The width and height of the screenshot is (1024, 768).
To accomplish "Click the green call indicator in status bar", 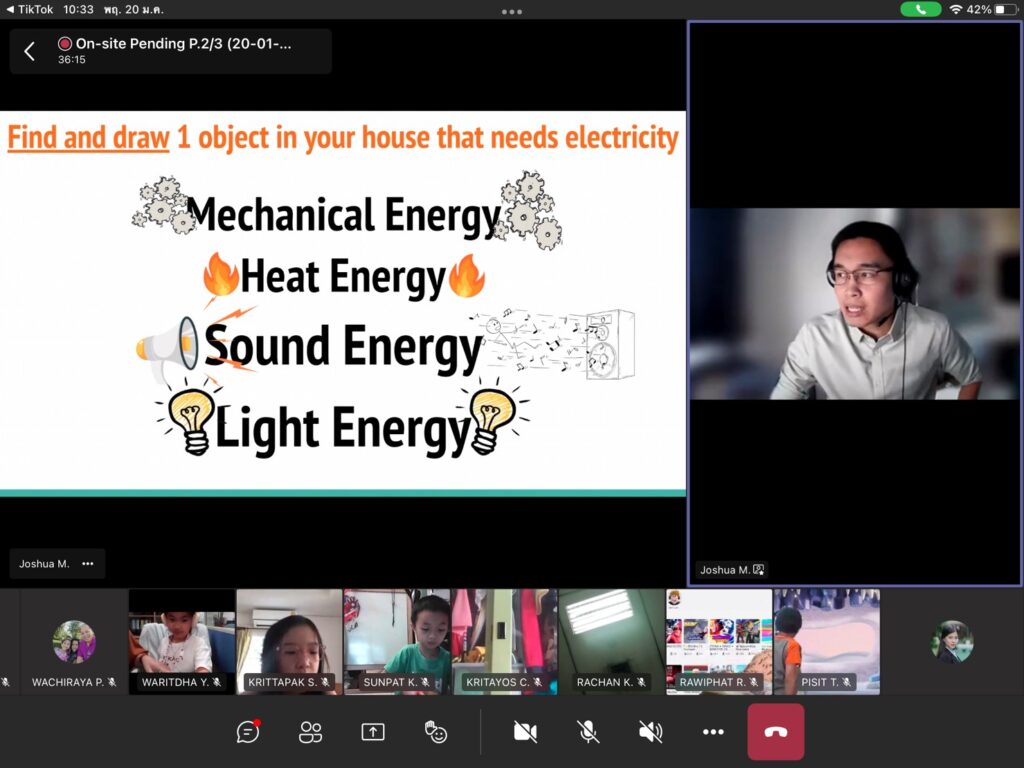I will pyautogui.click(x=920, y=9).
